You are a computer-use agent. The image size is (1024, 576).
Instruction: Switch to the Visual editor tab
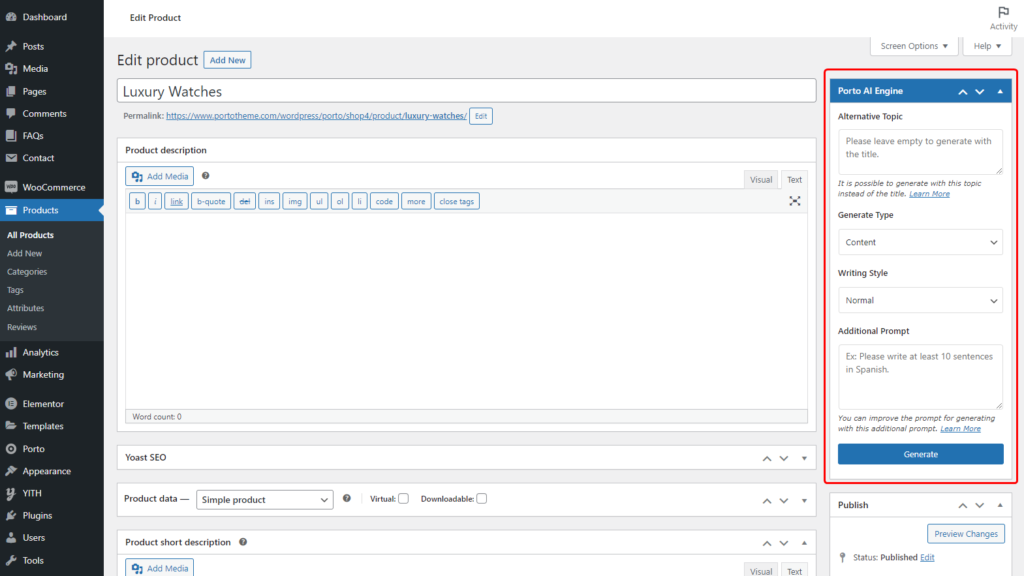pos(761,180)
